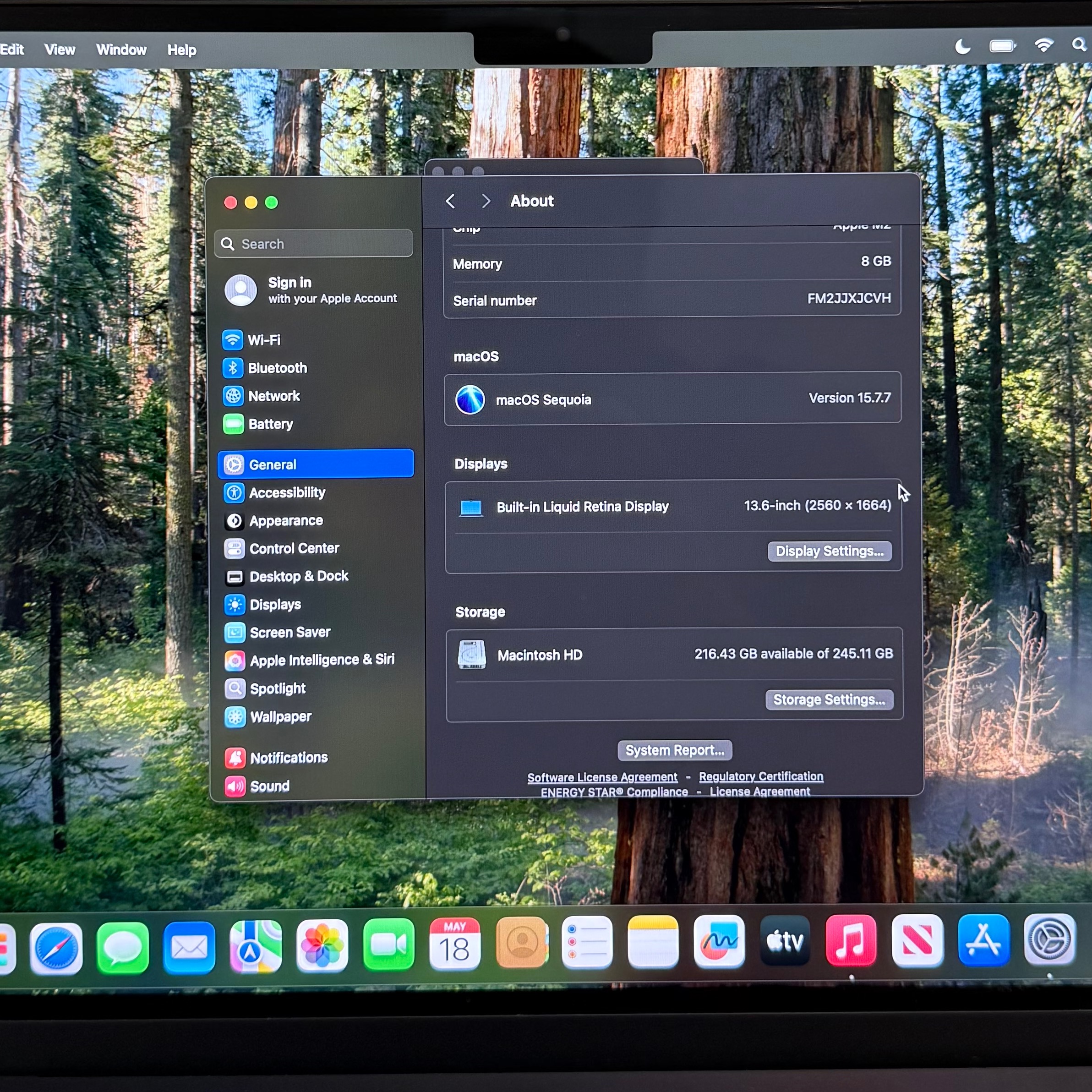Screen dimensions: 1092x1092
Task: Open the Window menu
Action: pos(121,50)
